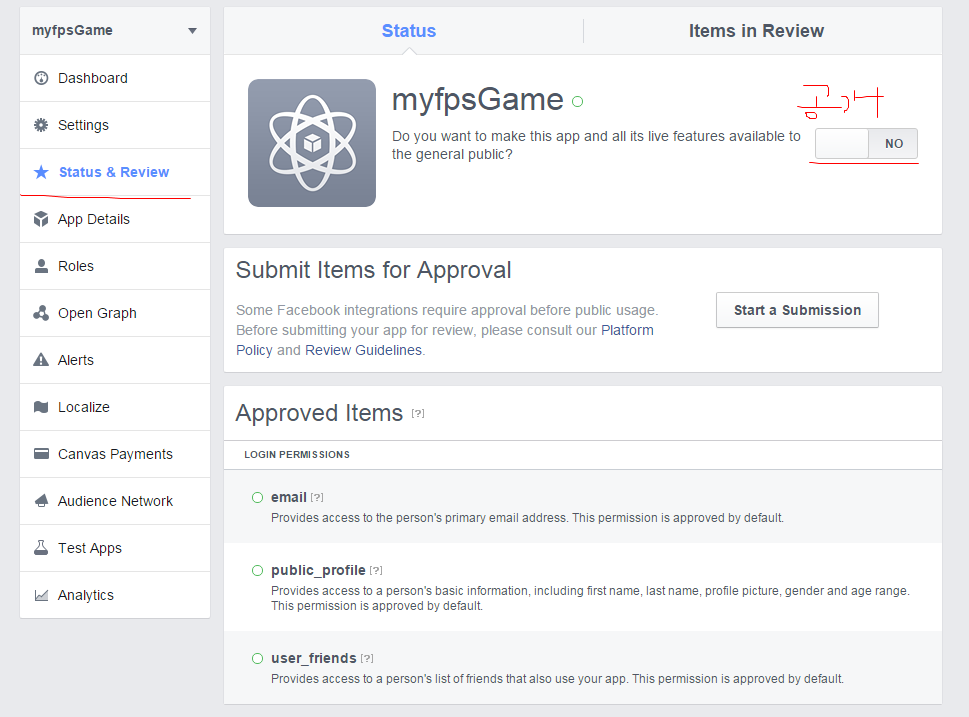Click the green circle next to public_profile
Screen dimensions: 969x717
pos(258,571)
